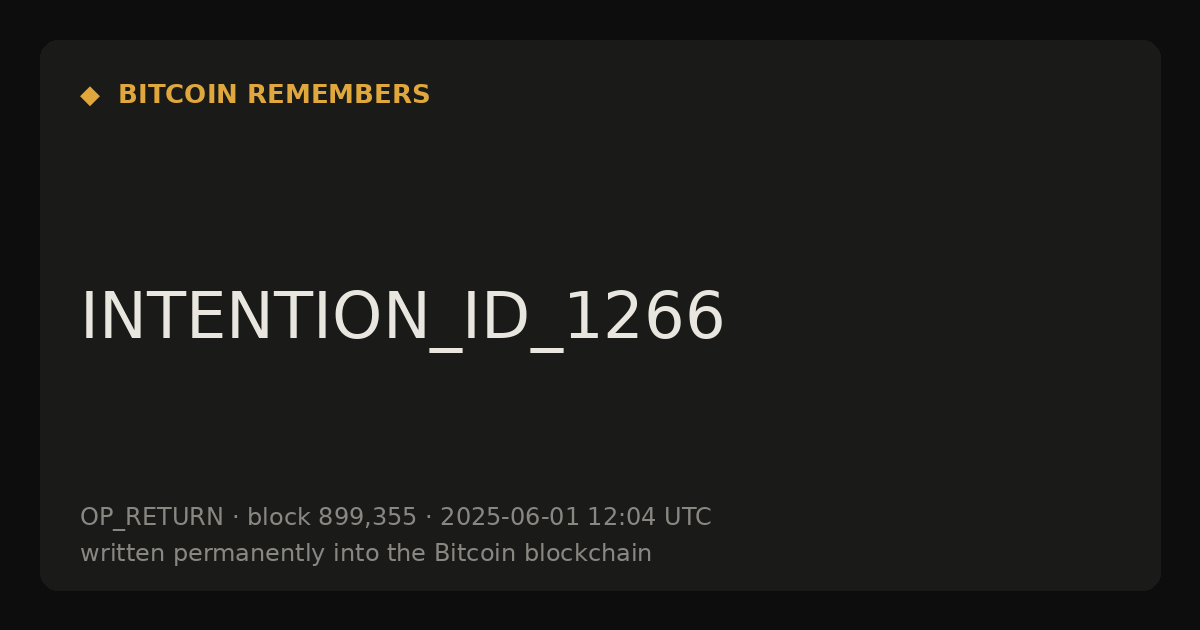Click the 2025-06-01 date
Image resolution: width=1200 pixels, height=630 pixels.
(510, 517)
